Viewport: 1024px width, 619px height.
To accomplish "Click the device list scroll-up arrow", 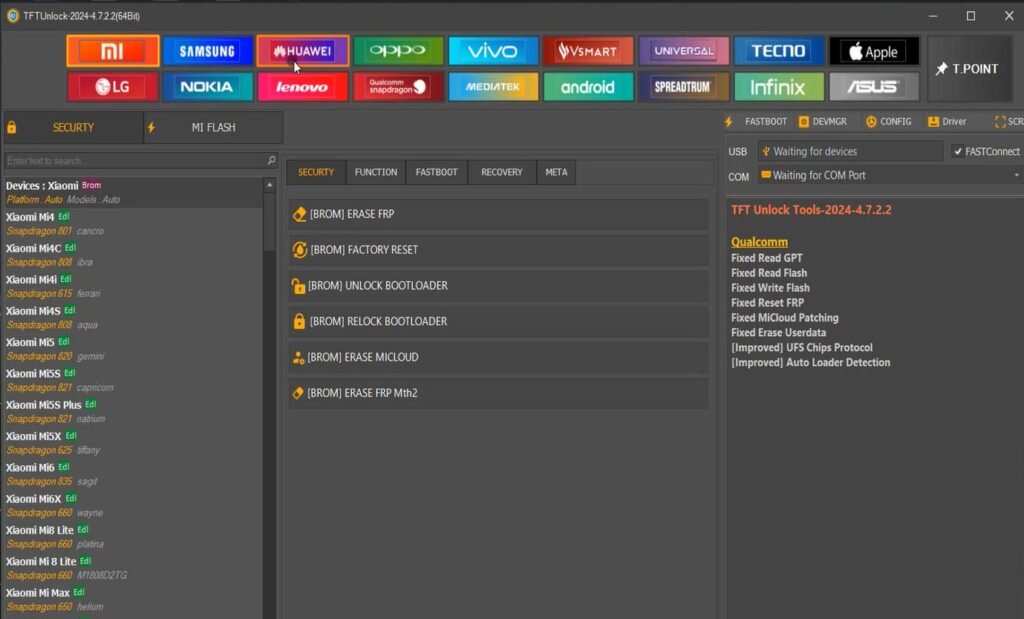I will tap(269, 185).
